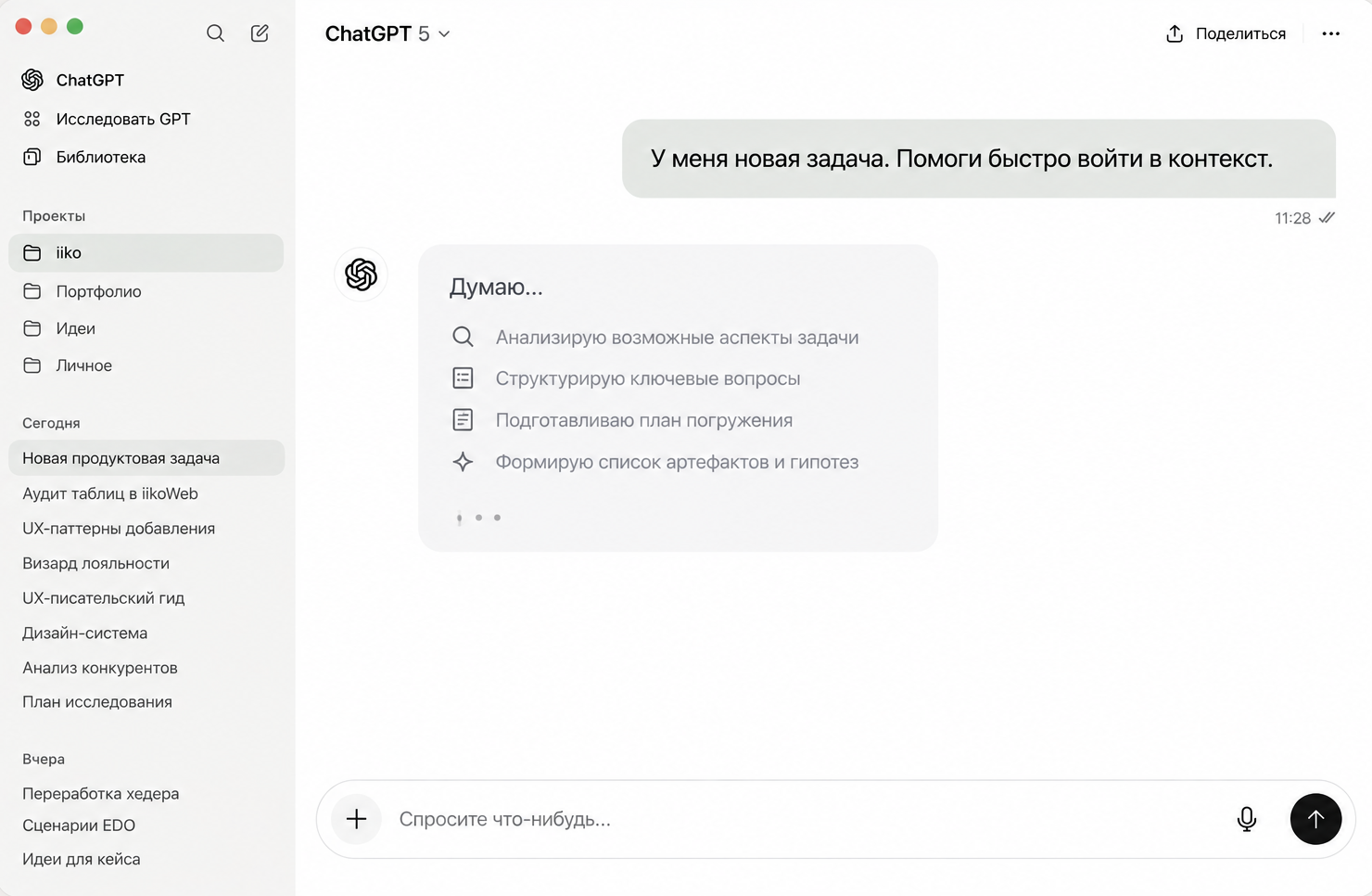This screenshot has width=1372, height=896.
Task: Select the iiko project
Action: 146,252
